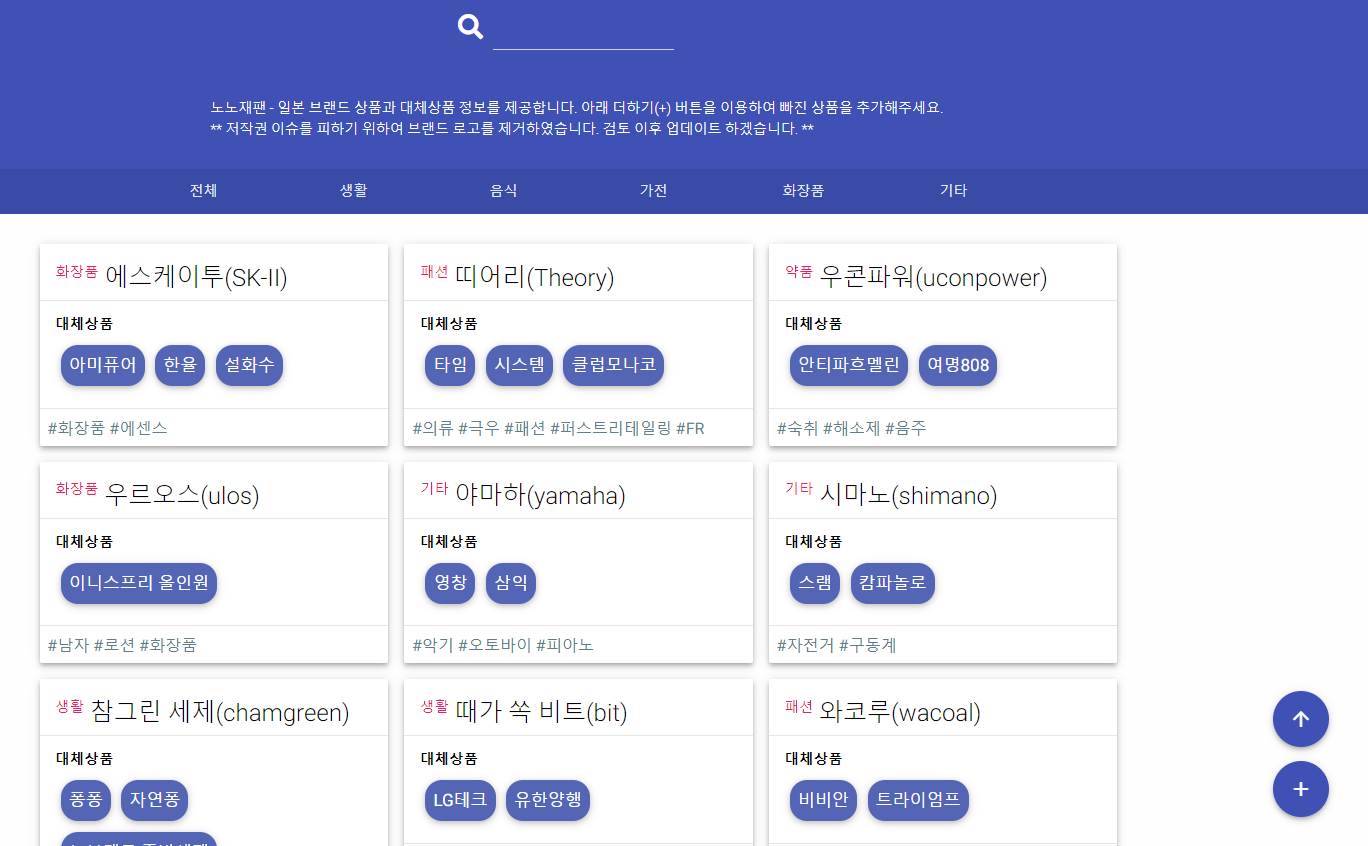The image size is (1368, 846).
Task: Switch to the 생활 tab
Action: [353, 191]
